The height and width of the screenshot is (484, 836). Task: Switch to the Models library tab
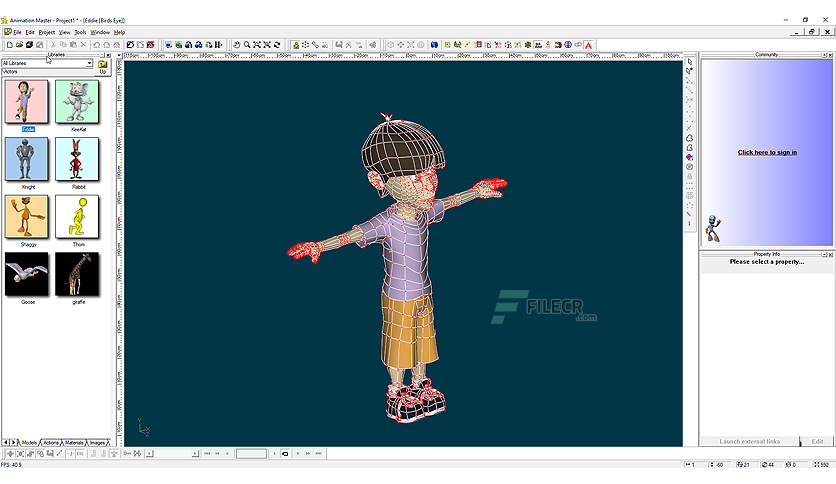(29, 442)
